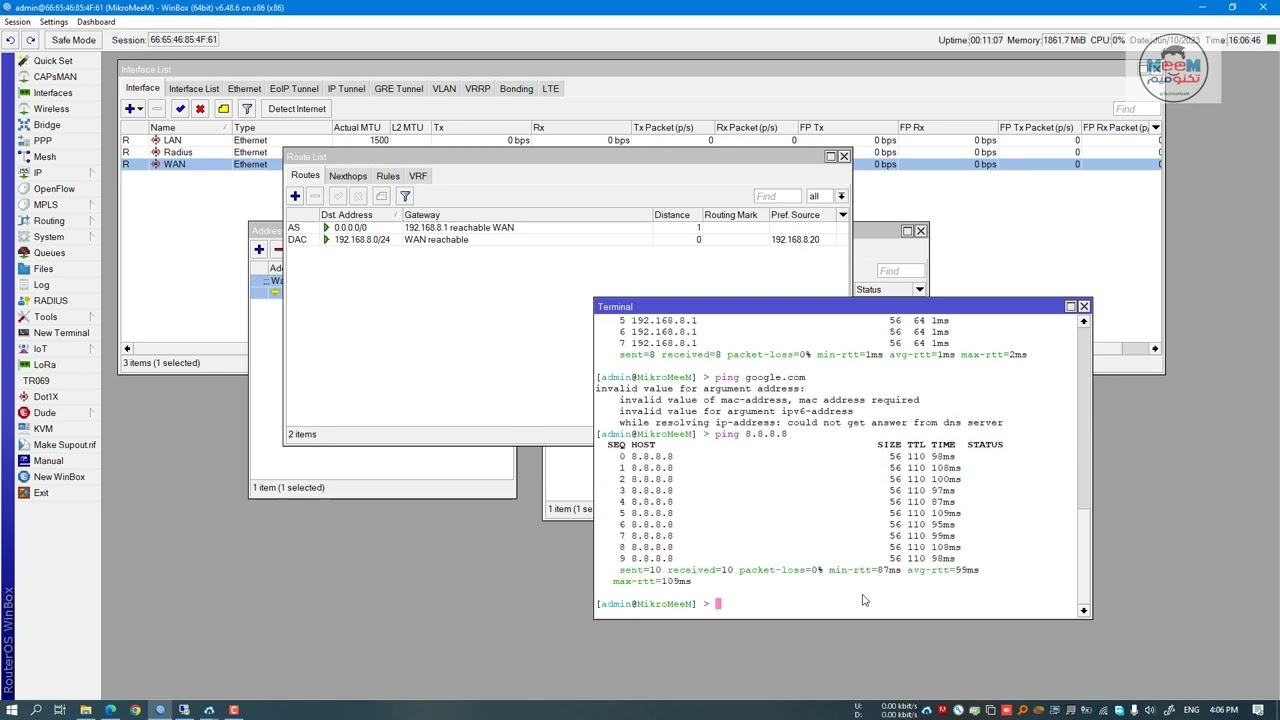Viewport: 1280px width, 720px height.
Task: Add a new entry in Address List window
Action: click(x=259, y=250)
